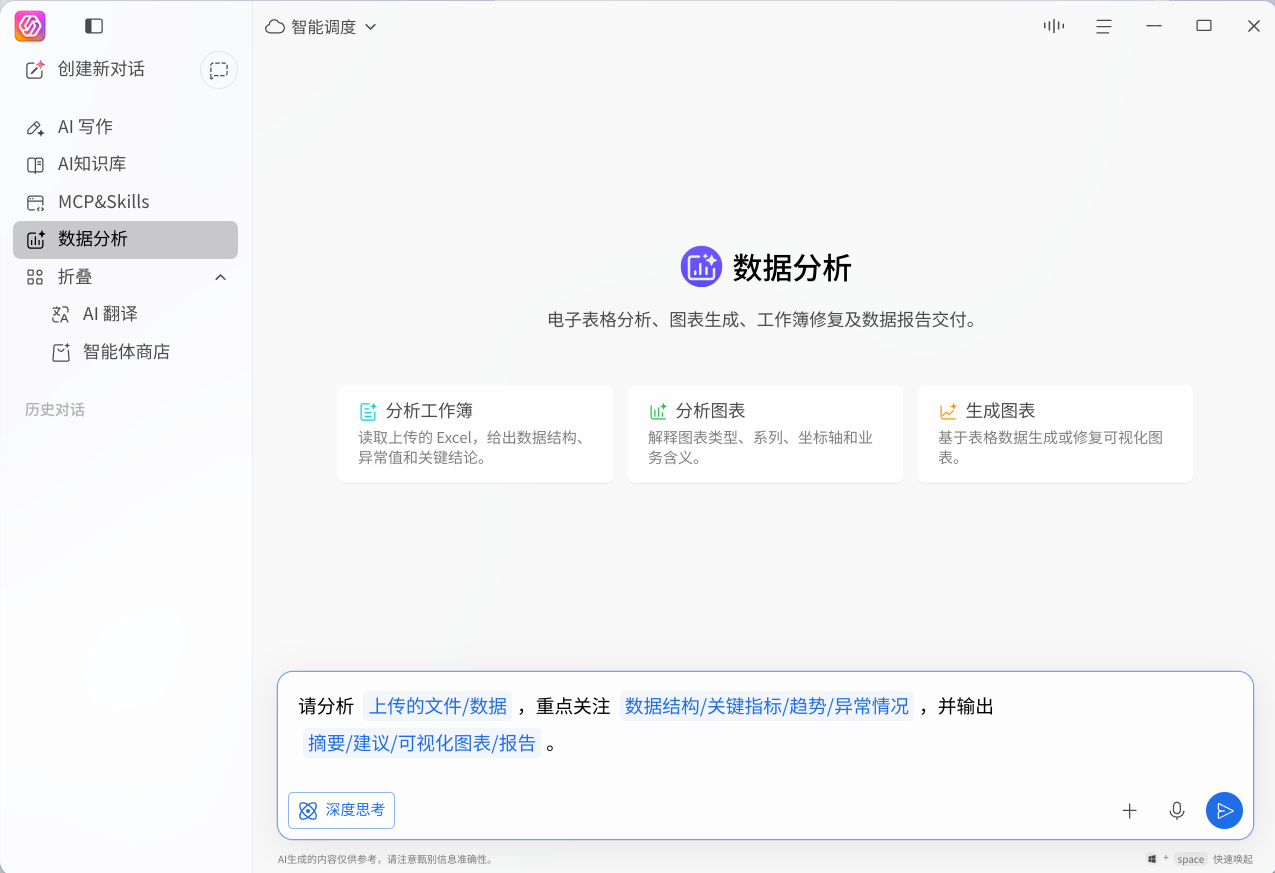1275x873 pixels.
Task: Click the 历史对话 label
Action: pos(55,410)
